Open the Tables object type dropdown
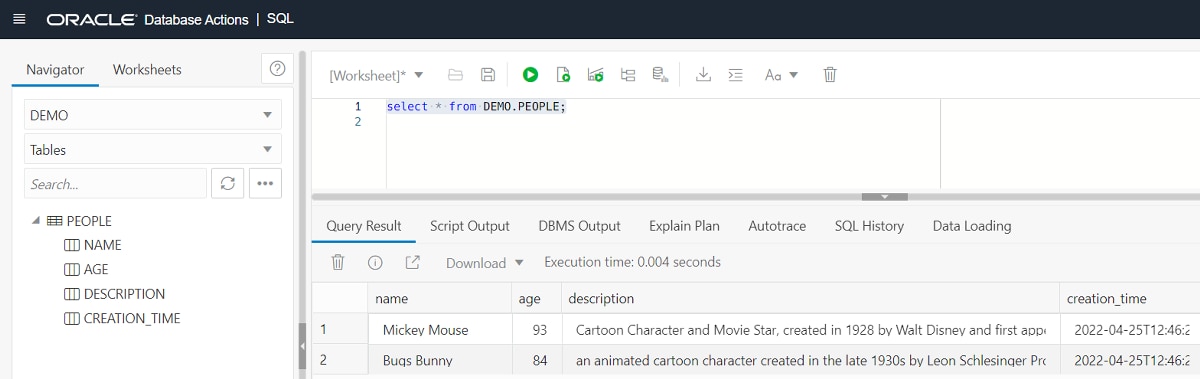Viewport: 1200px width, 379px height. (153, 150)
